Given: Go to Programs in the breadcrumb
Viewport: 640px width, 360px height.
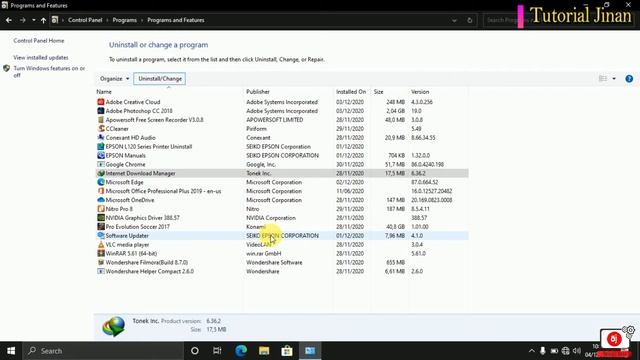Looking at the screenshot, I should [x=124, y=20].
